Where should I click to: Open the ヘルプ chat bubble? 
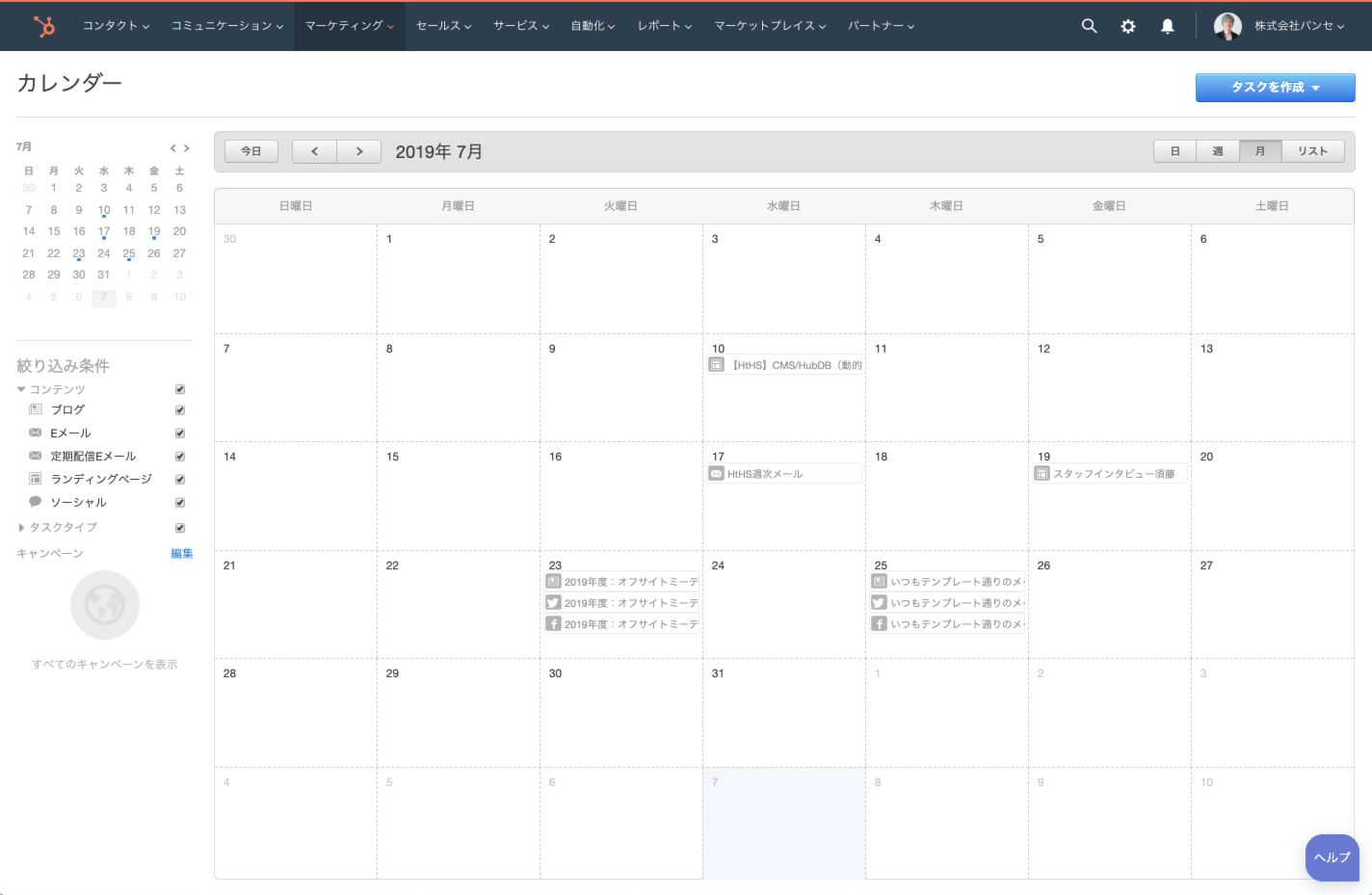1332,857
